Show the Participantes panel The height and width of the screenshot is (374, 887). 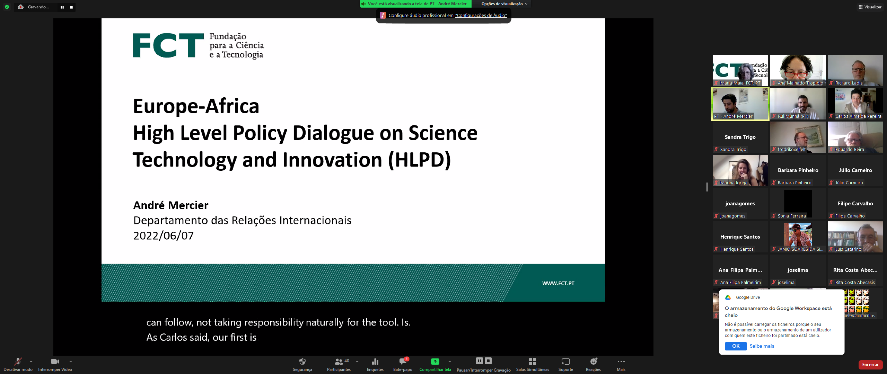tap(339, 362)
